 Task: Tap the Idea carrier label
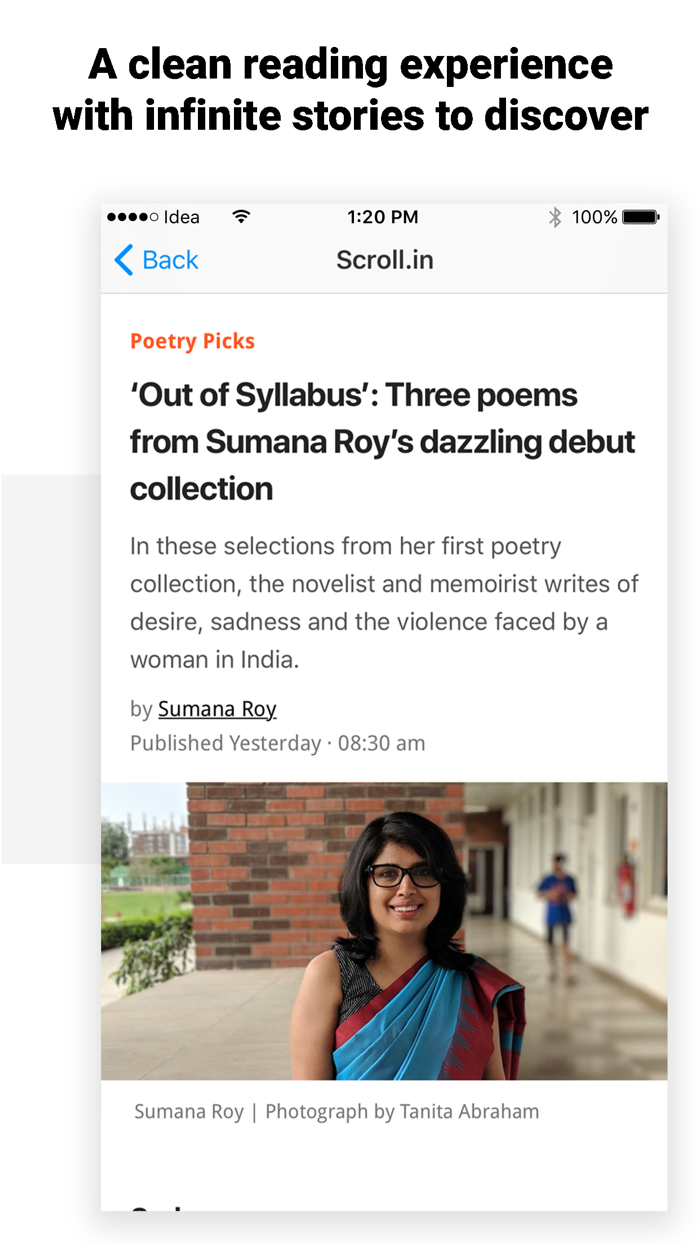point(183,217)
